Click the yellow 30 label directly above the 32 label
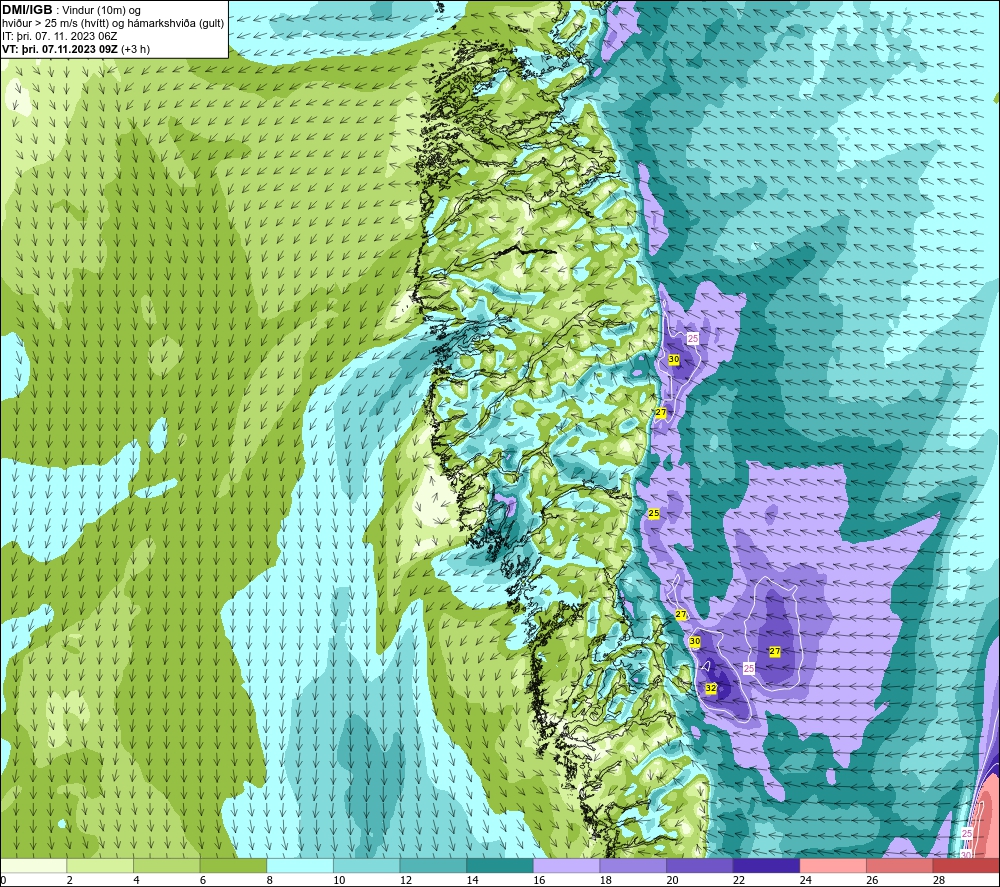1000x887 pixels. coord(695,641)
